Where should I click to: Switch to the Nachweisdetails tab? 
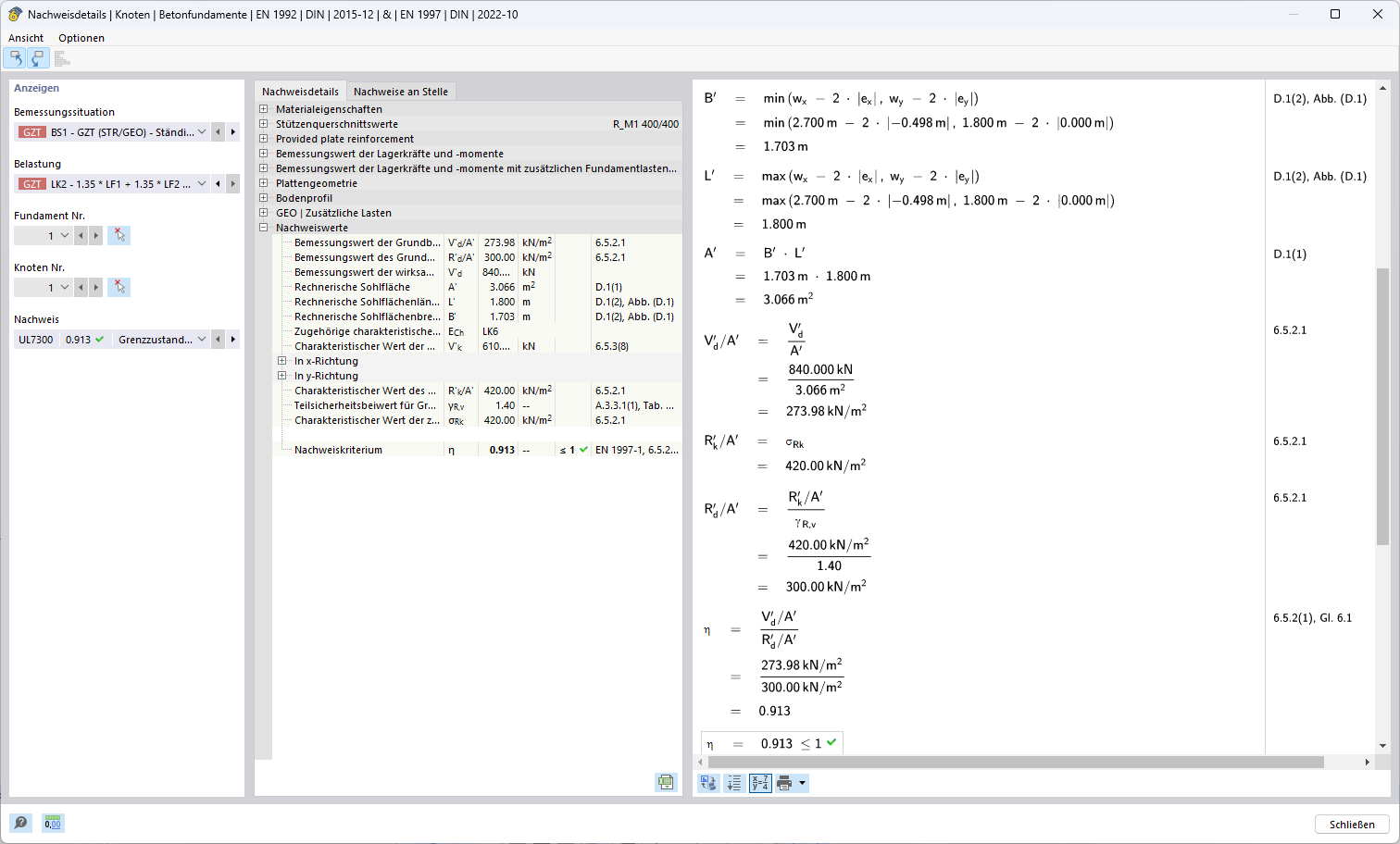click(x=300, y=92)
